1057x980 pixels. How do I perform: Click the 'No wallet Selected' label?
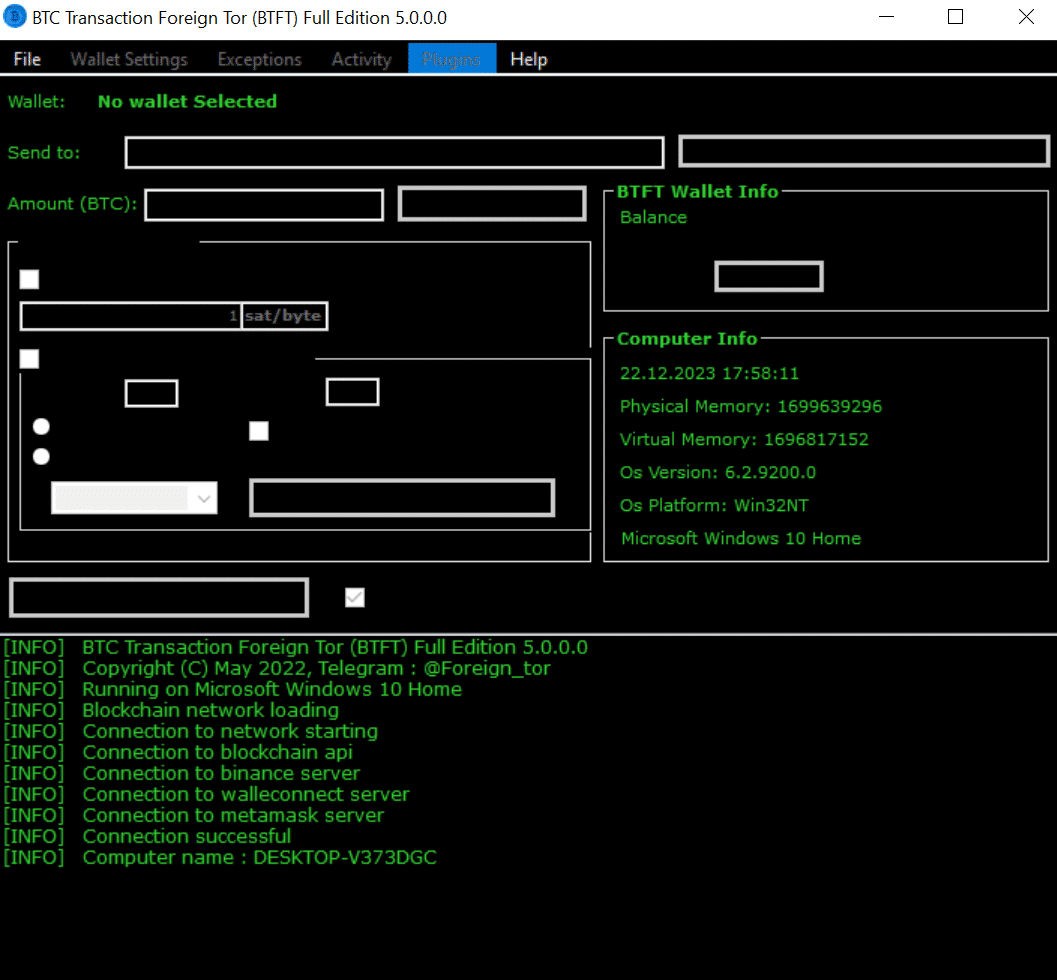click(x=187, y=102)
